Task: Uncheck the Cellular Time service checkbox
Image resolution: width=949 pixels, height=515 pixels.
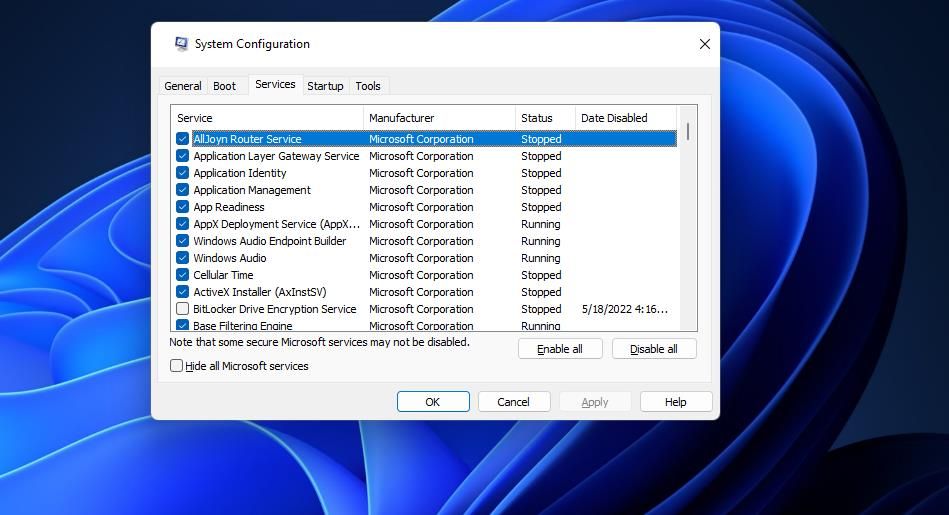Action: point(182,275)
